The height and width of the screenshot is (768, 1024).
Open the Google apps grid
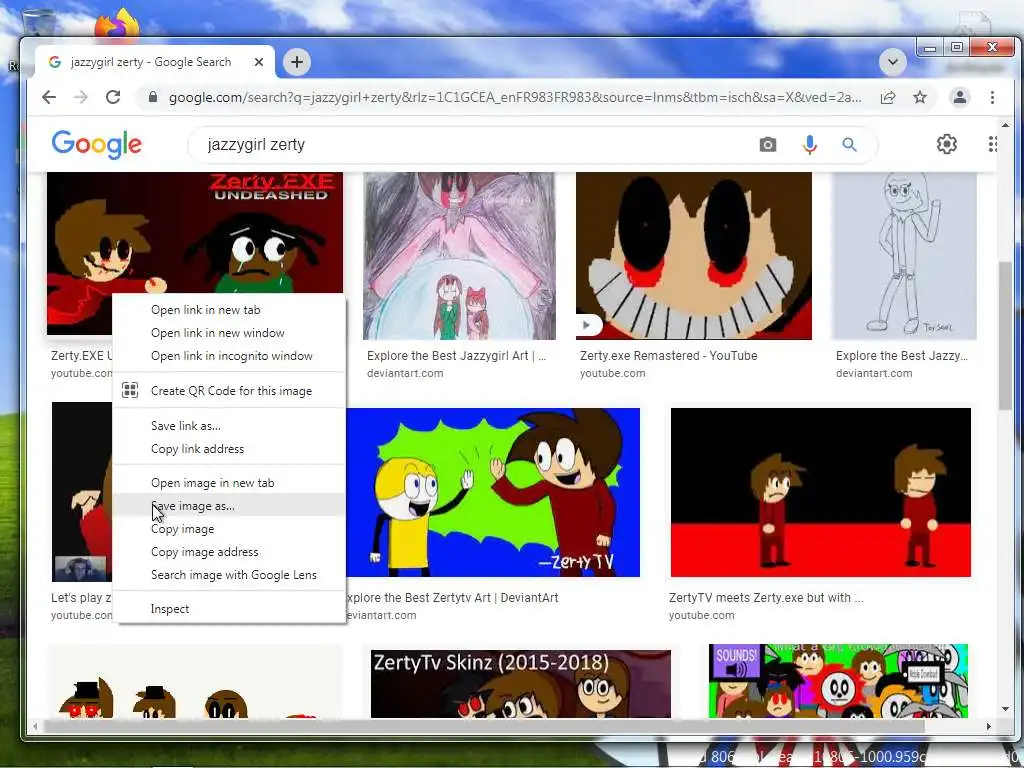click(992, 144)
